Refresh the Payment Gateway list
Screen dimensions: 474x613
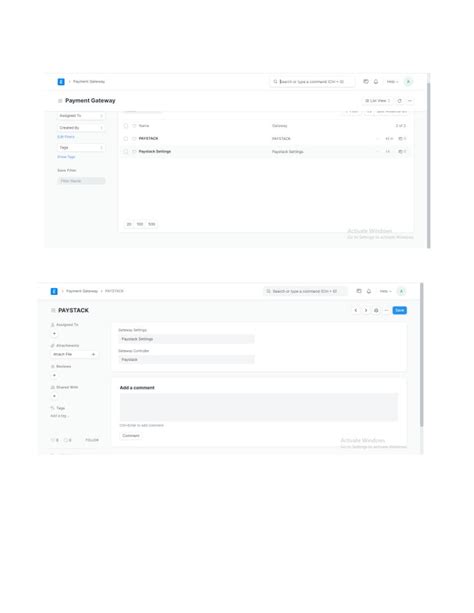[399, 101]
